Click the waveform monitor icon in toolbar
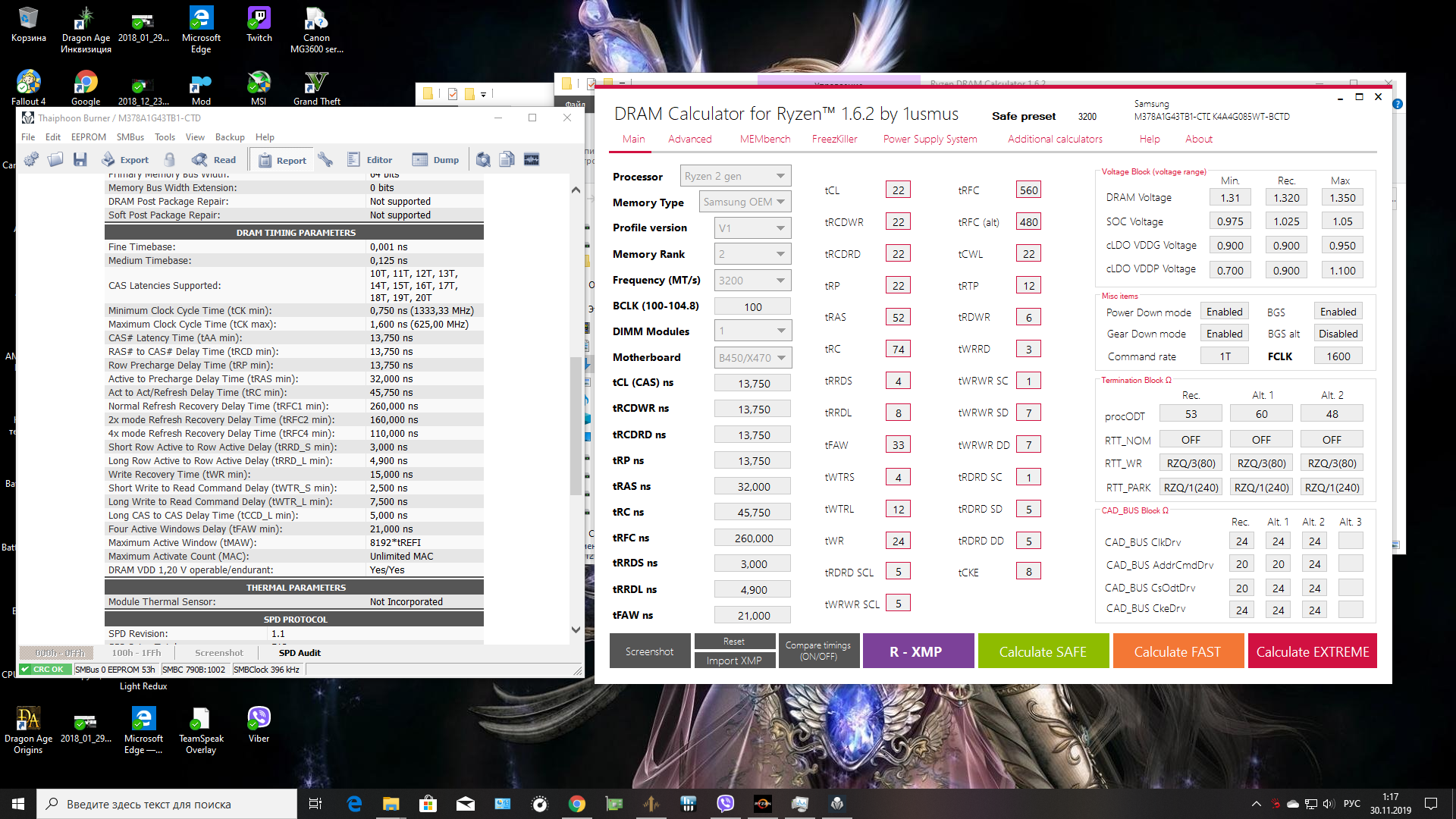 tap(532, 159)
